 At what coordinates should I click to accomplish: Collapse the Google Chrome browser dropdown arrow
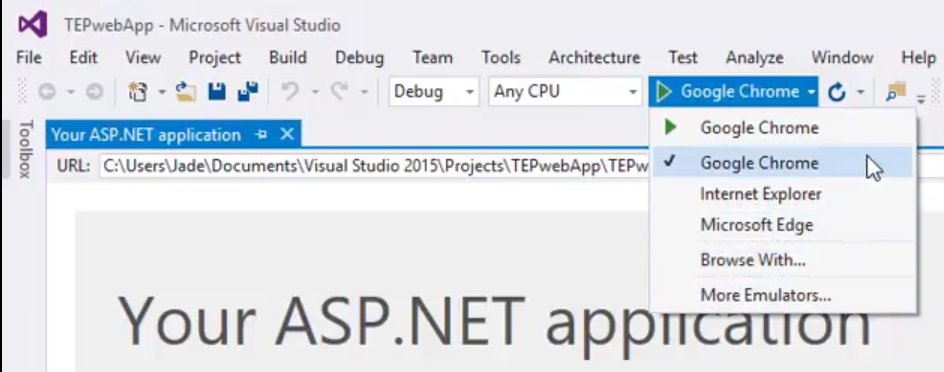pyautogui.click(x=812, y=92)
